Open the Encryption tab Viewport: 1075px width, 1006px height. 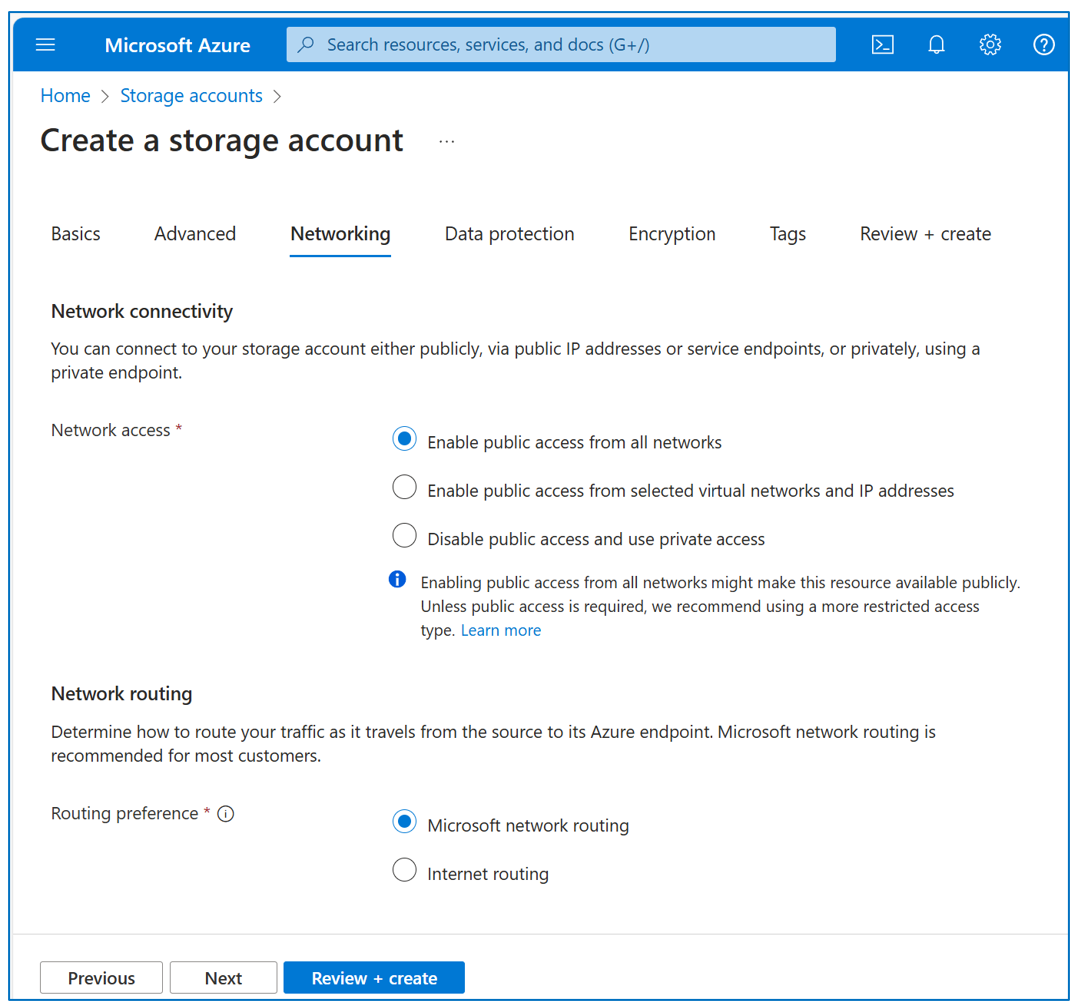pos(672,234)
